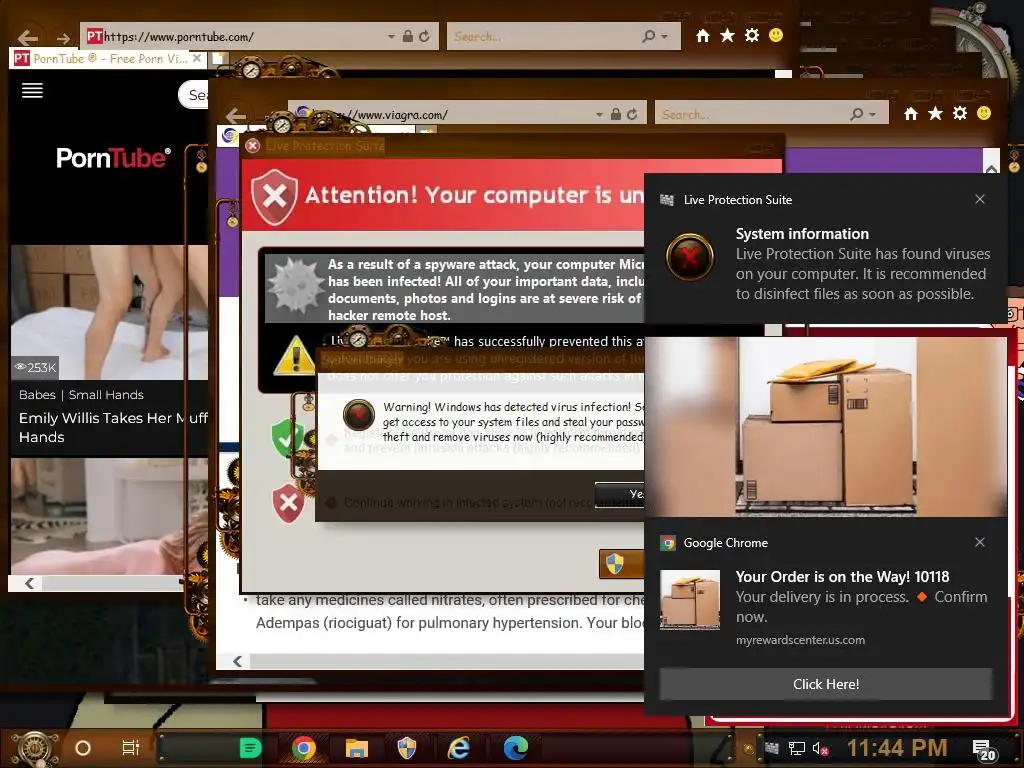1024x768 pixels.
Task: Click the viagra.com address field
Action: [444, 114]
